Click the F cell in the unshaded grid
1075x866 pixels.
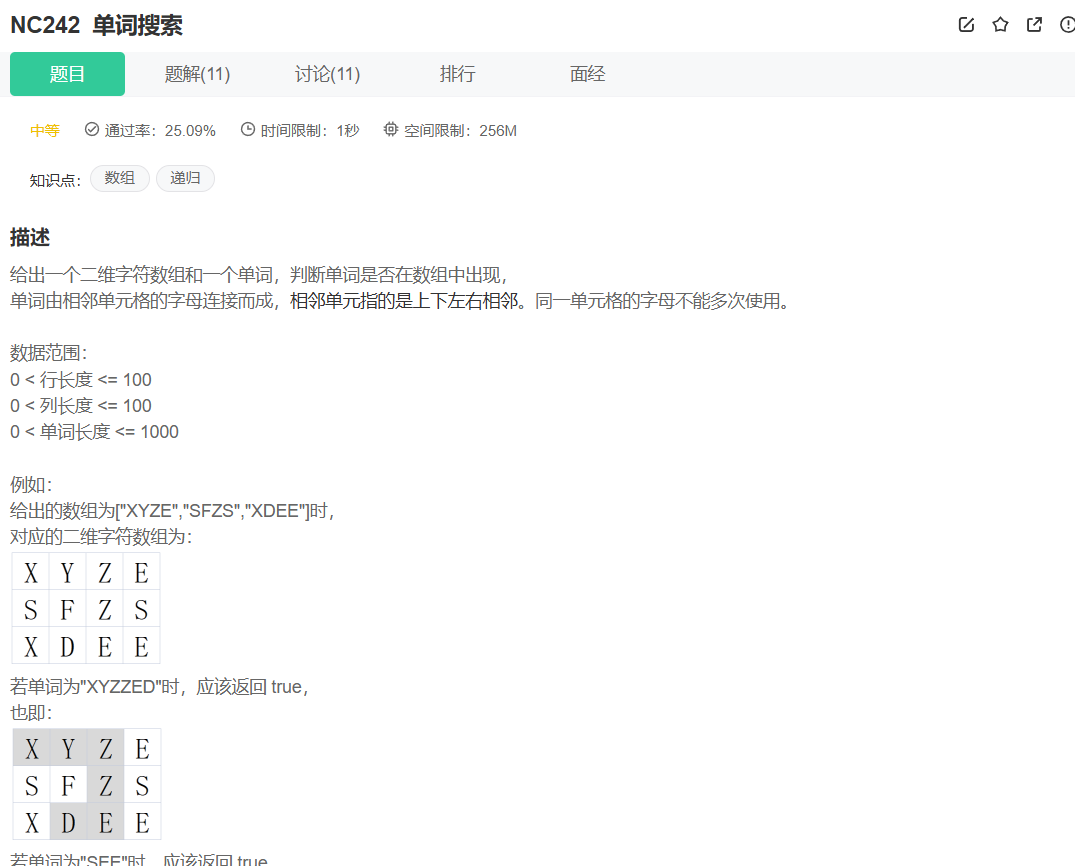coord(67,609)
